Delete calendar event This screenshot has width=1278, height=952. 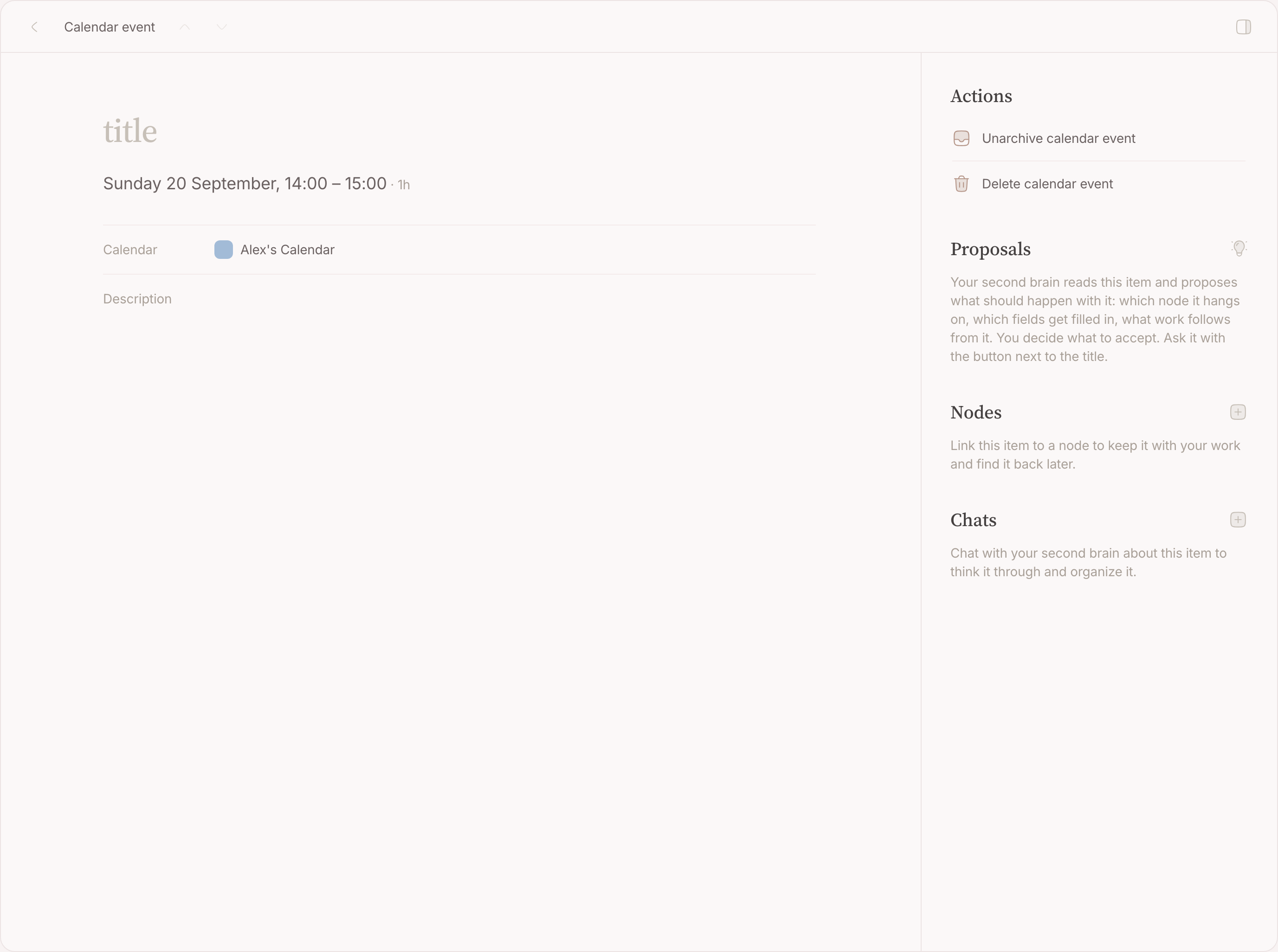pyautogui.click(x=1098, y=184)
